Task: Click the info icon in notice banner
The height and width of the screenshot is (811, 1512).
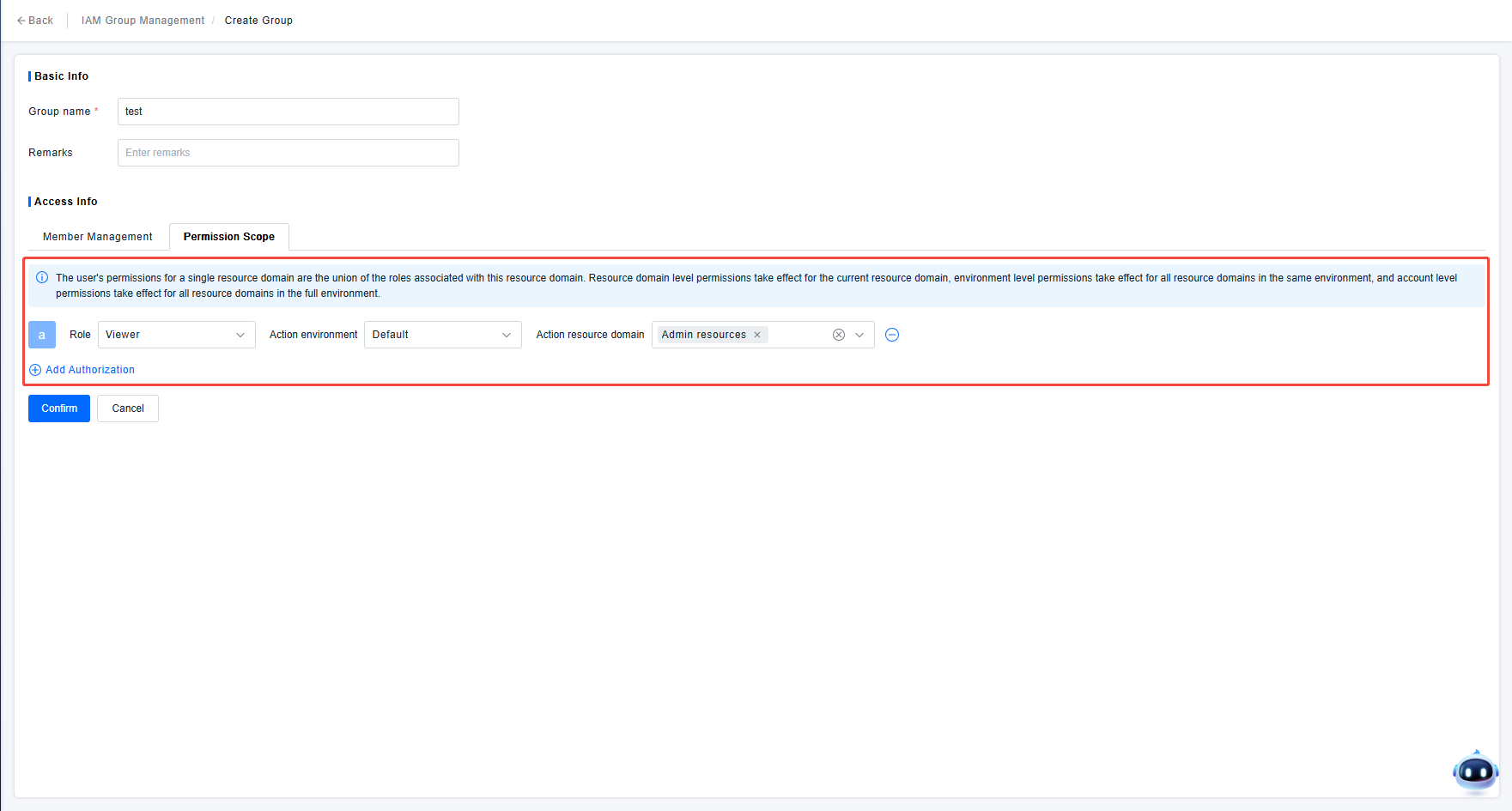Action: point(42,278)
